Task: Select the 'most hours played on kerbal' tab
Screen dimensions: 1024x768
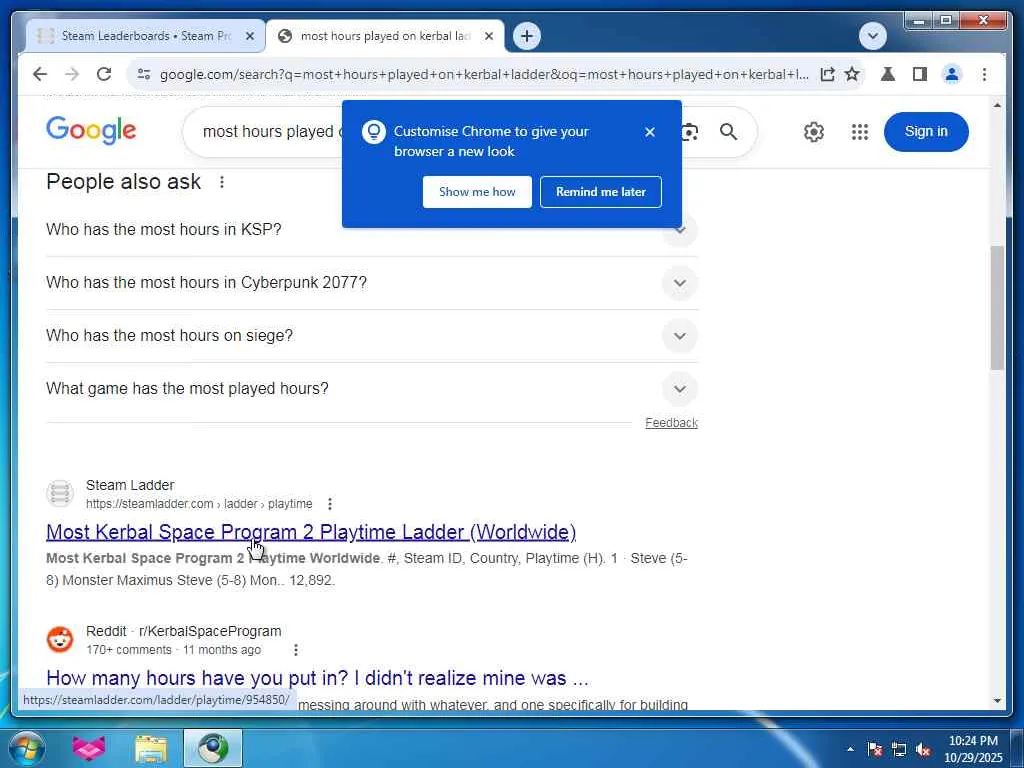Action: [x=384, y=36]
